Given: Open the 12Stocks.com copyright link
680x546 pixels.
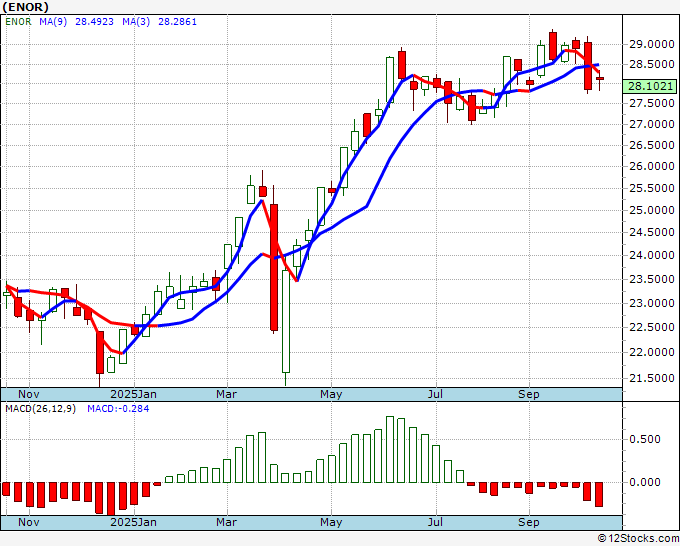Looking at the screenshot, I should [638, 539].
